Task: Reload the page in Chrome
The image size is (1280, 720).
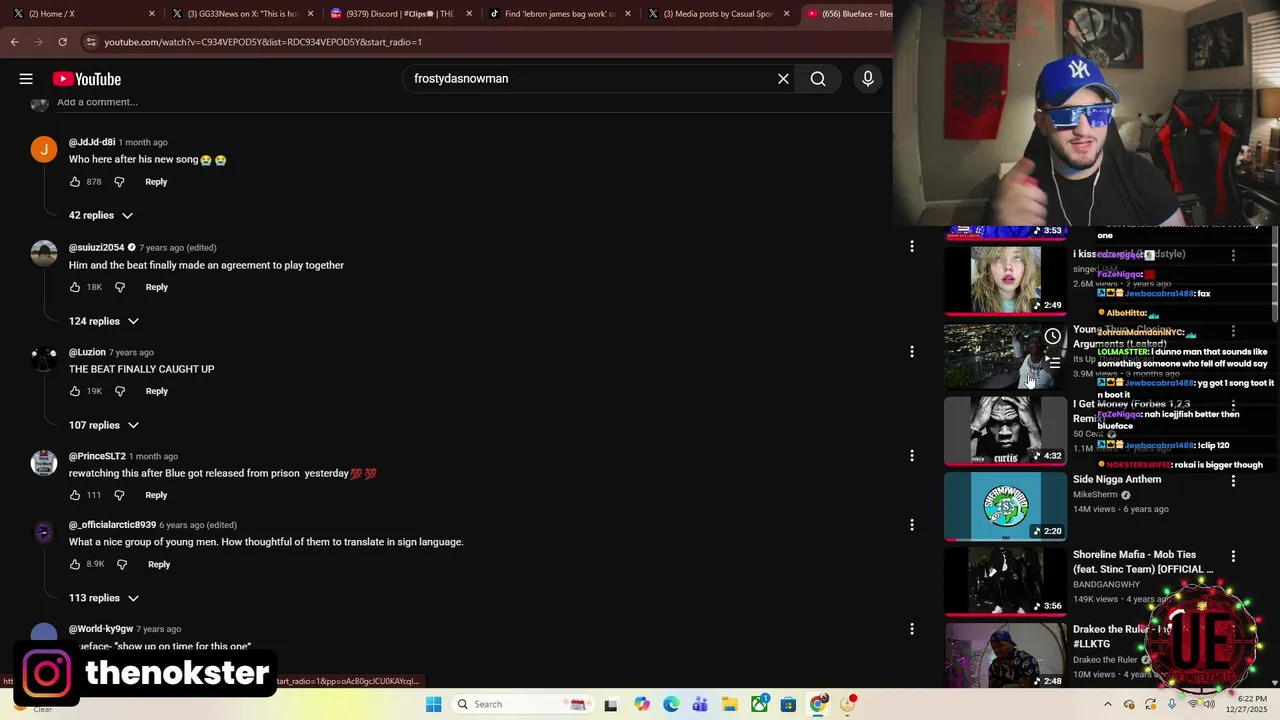Action: 62,42
